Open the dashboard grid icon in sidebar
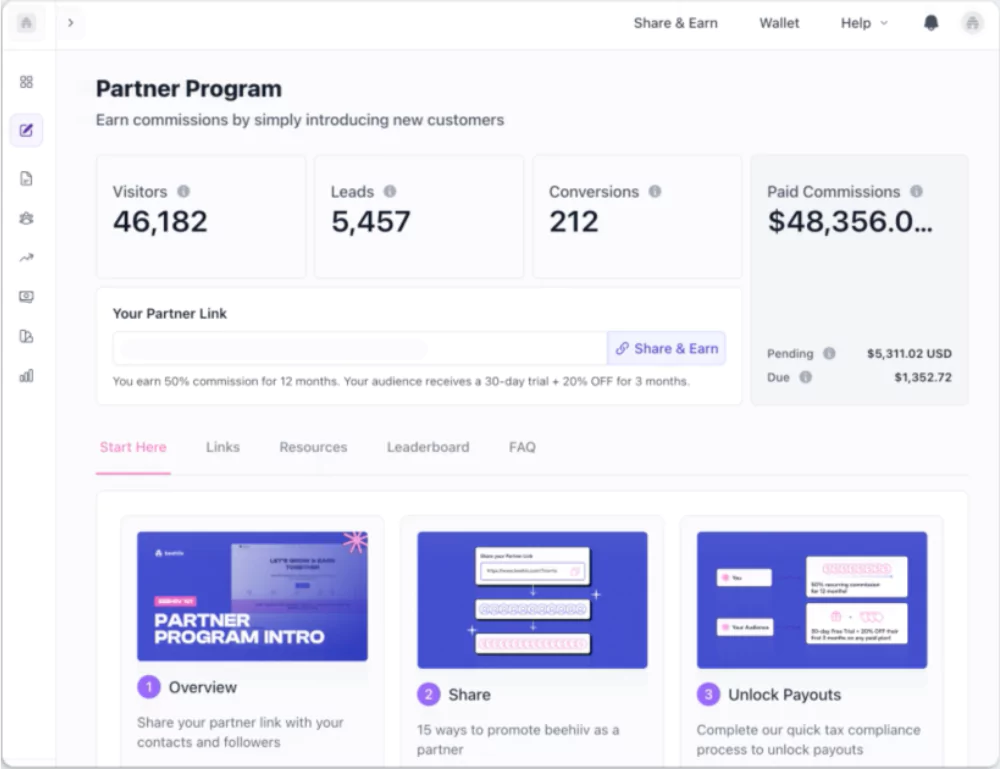The image size is (1000, 769). click(26, 82)
